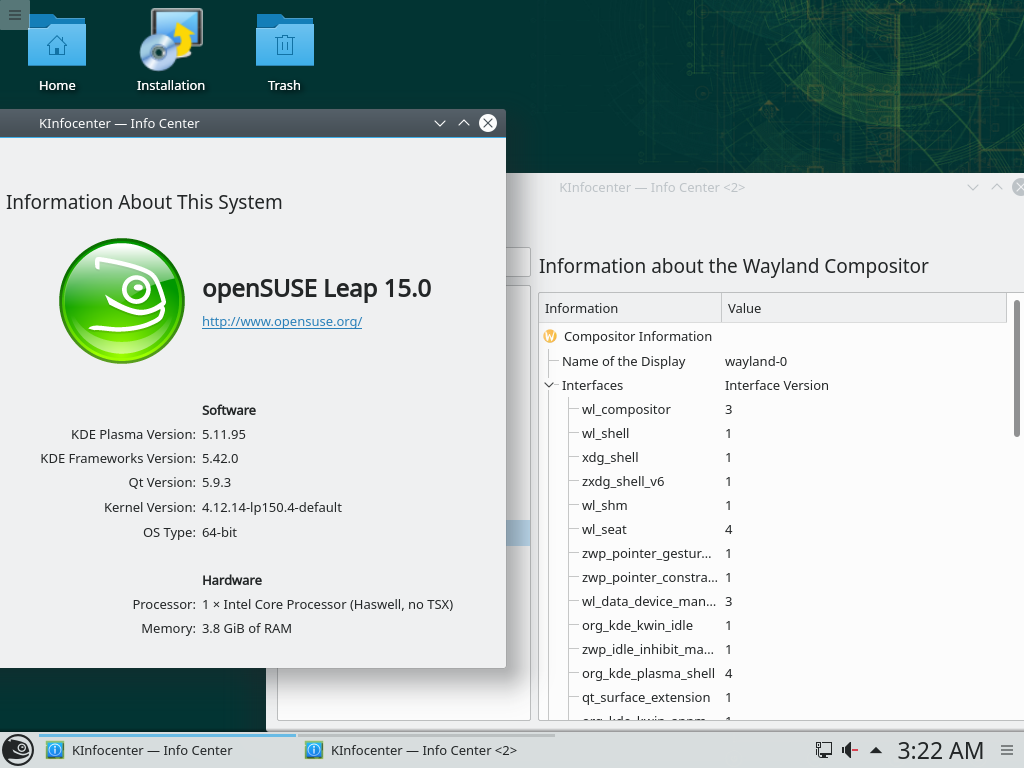This screenshot has width=1024, height=768.
Task: Switch to KInfocenter — Info Center taskbar entry
Action: tap(166, 750)
